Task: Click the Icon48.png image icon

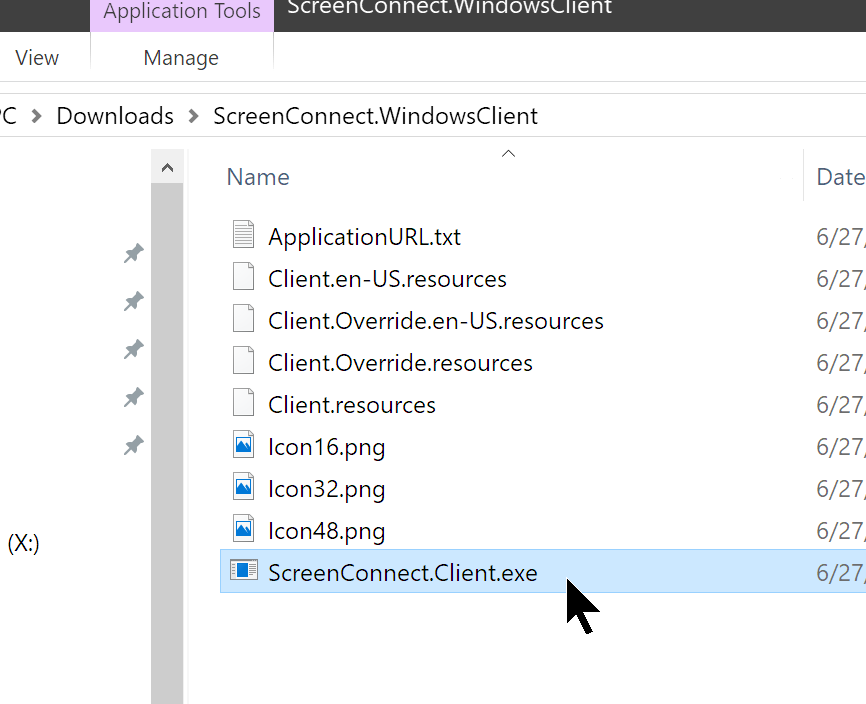Action: pyautogui.click(x=243, y=528)
